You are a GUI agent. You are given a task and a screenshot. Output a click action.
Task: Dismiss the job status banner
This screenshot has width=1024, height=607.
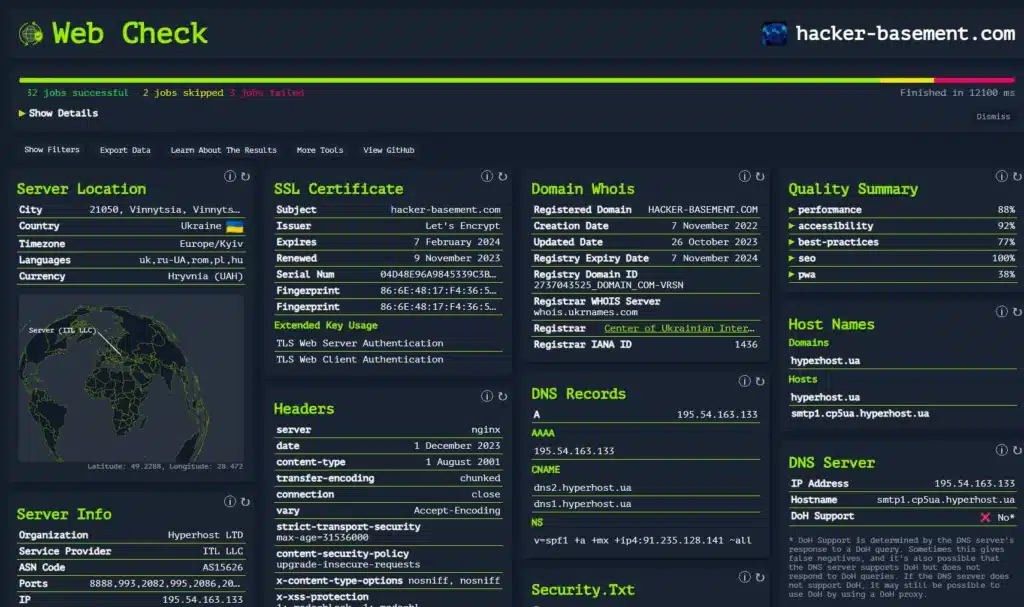(x=993, y=116)
